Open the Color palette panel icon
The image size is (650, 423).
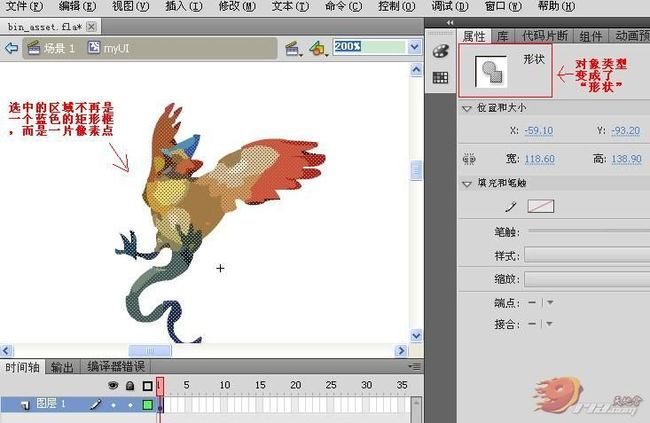pyautogui.click(x=440, y=51)
